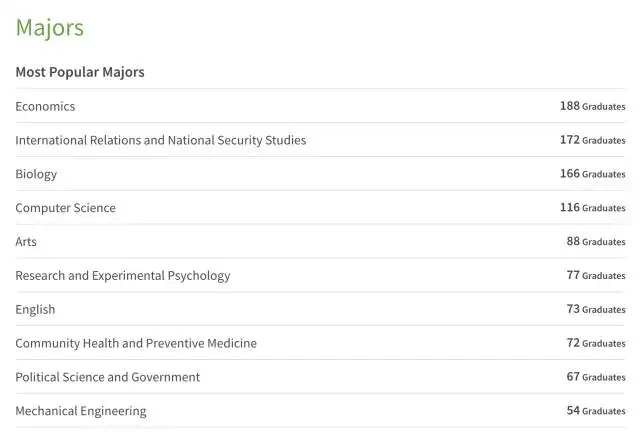The height and width of the screenshot is (435, 640).
Task: Click the green Majors heading
Action: [49, 28]
